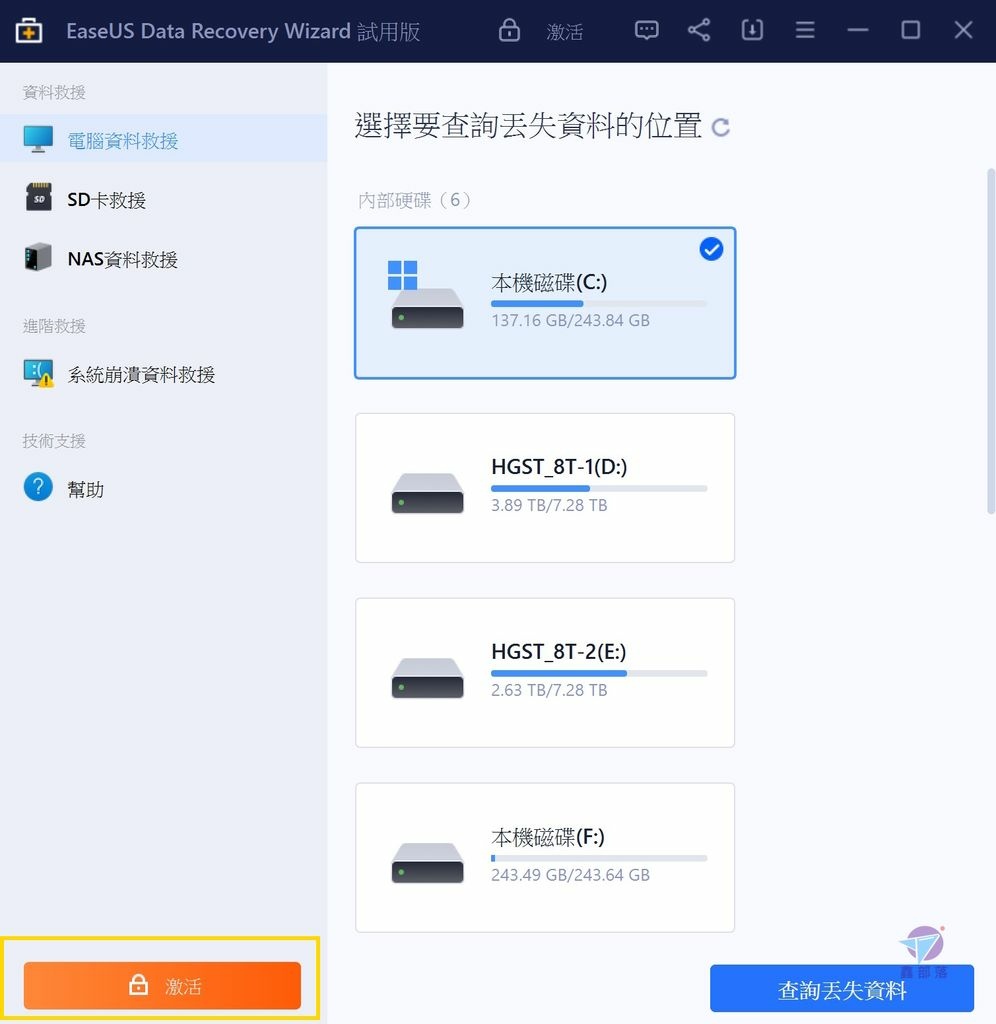Click the E: drive usage bar
Viewport: 996px width, 1024px height.
[599, 673]
